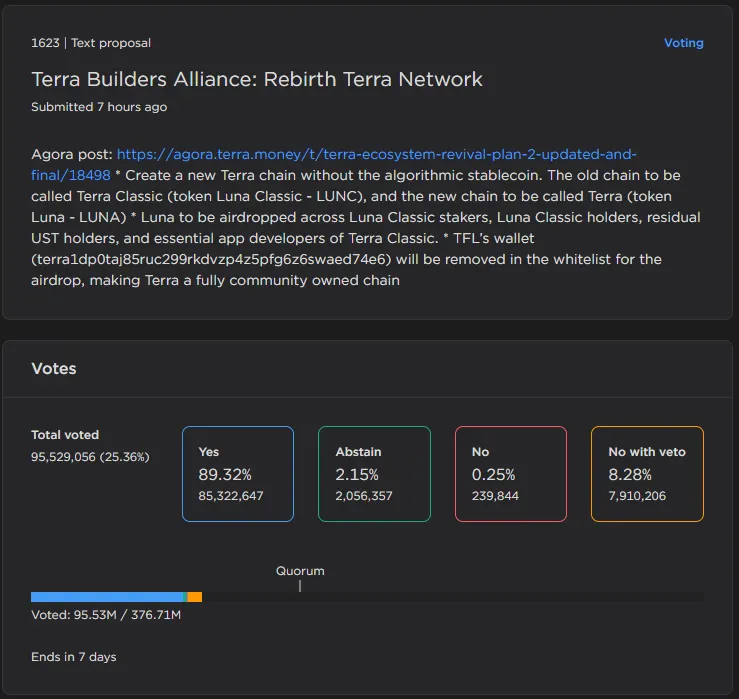
Task: Click the 7,910,206 veto count
Action: click(x=637, y=496)
